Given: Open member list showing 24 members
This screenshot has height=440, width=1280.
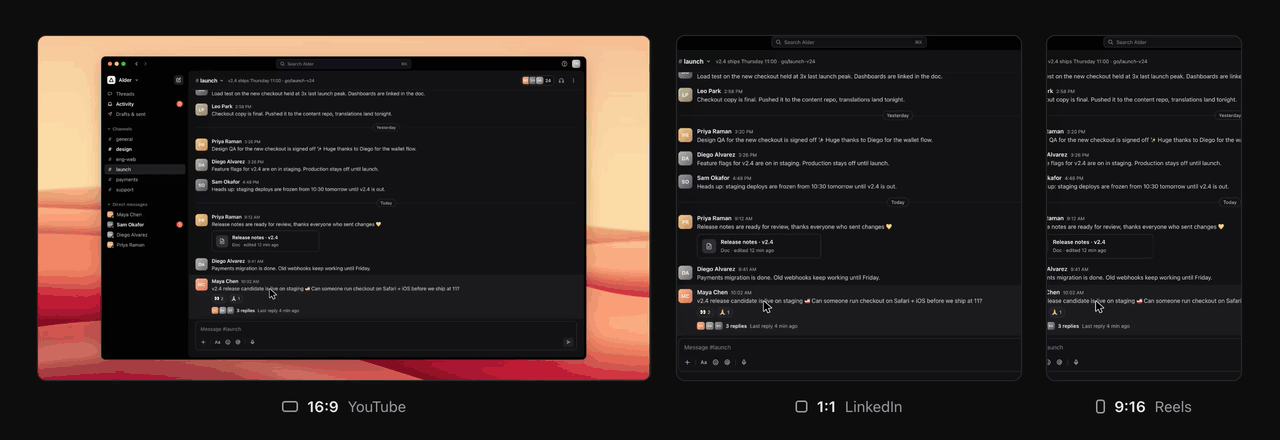Looking at the screenshot, I should 538,80.
